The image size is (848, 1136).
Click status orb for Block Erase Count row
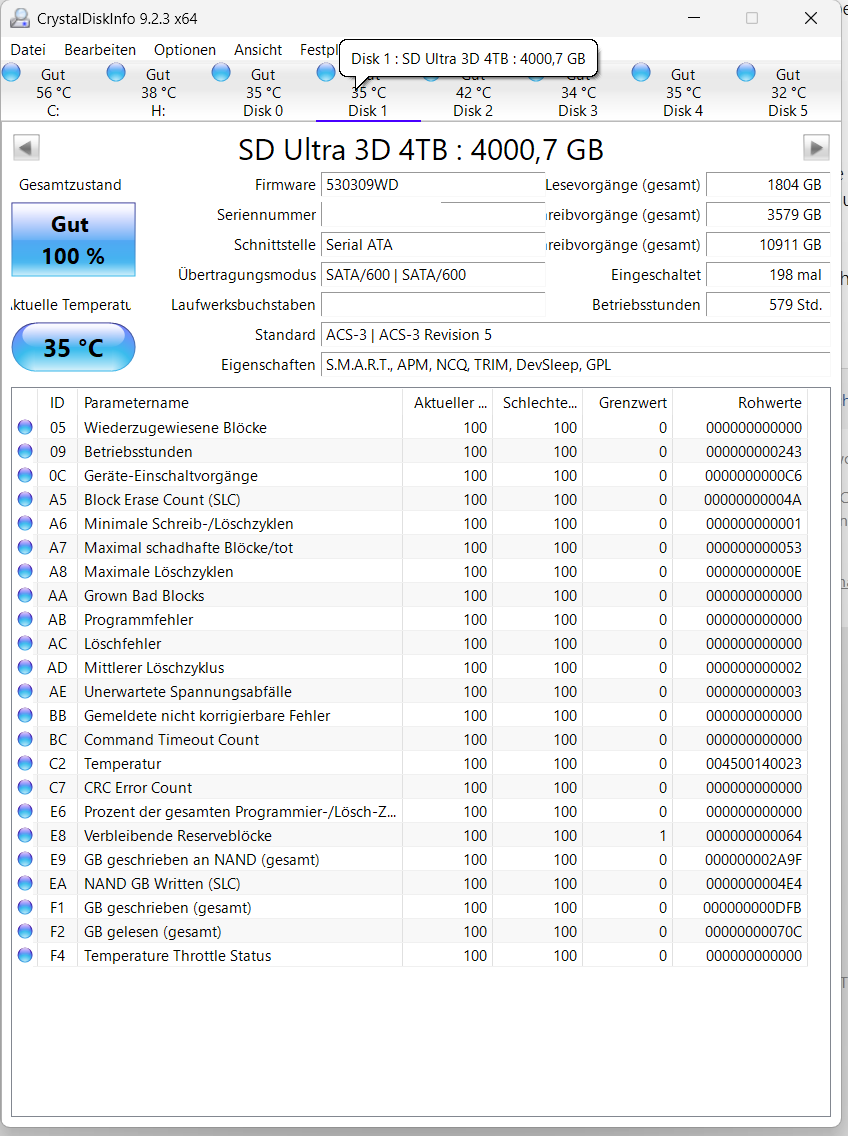tap(25, 499)
